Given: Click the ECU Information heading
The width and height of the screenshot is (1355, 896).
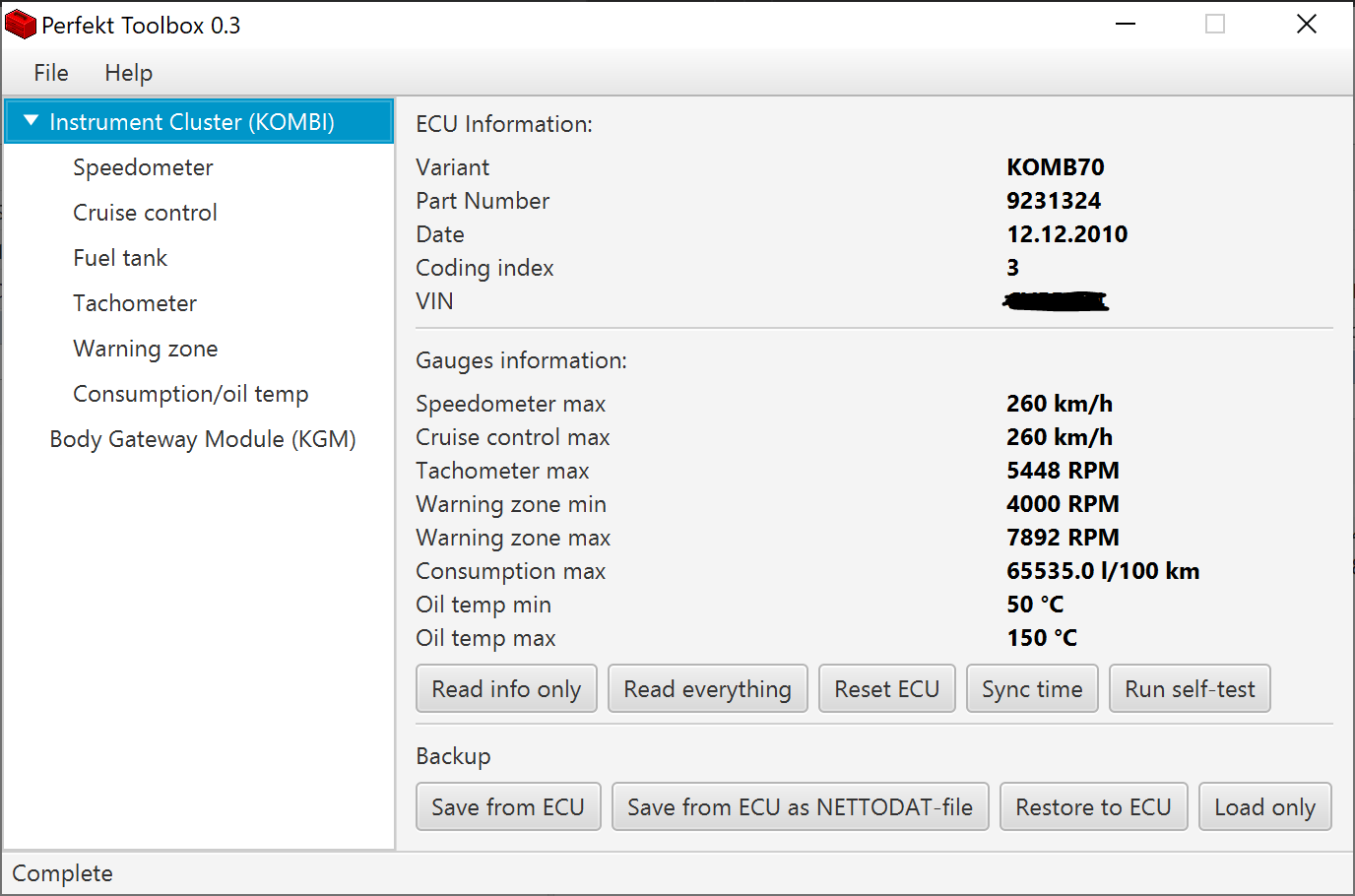Looking at the screenshot, I should (x=504, y=124).
